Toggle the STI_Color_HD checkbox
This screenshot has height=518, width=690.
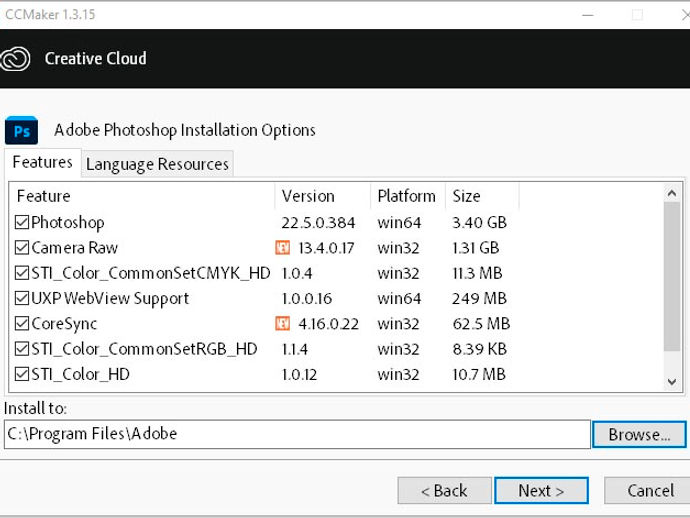22,375
